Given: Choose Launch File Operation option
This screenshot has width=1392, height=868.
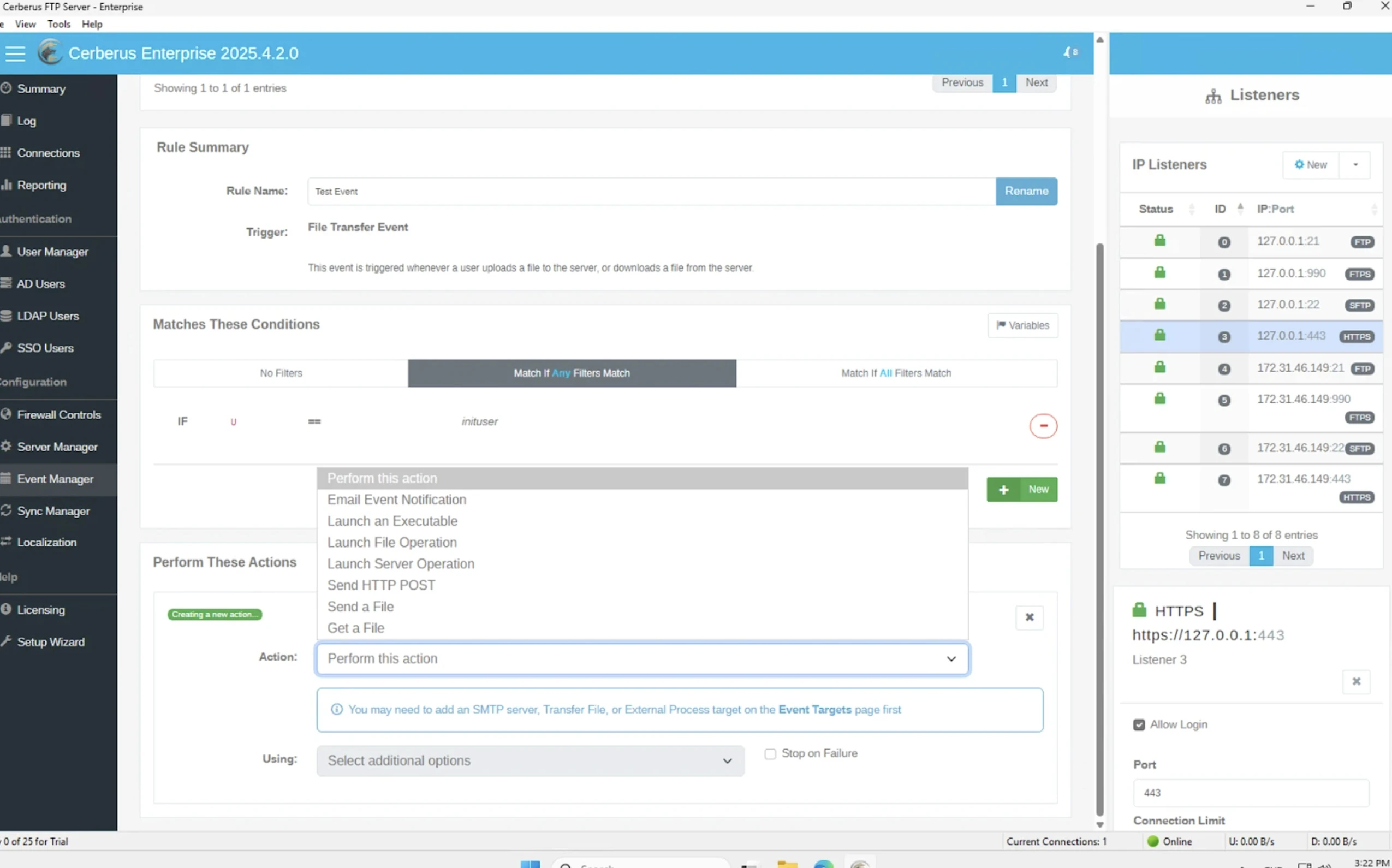Looking at the screenshot, I should 643,542.
